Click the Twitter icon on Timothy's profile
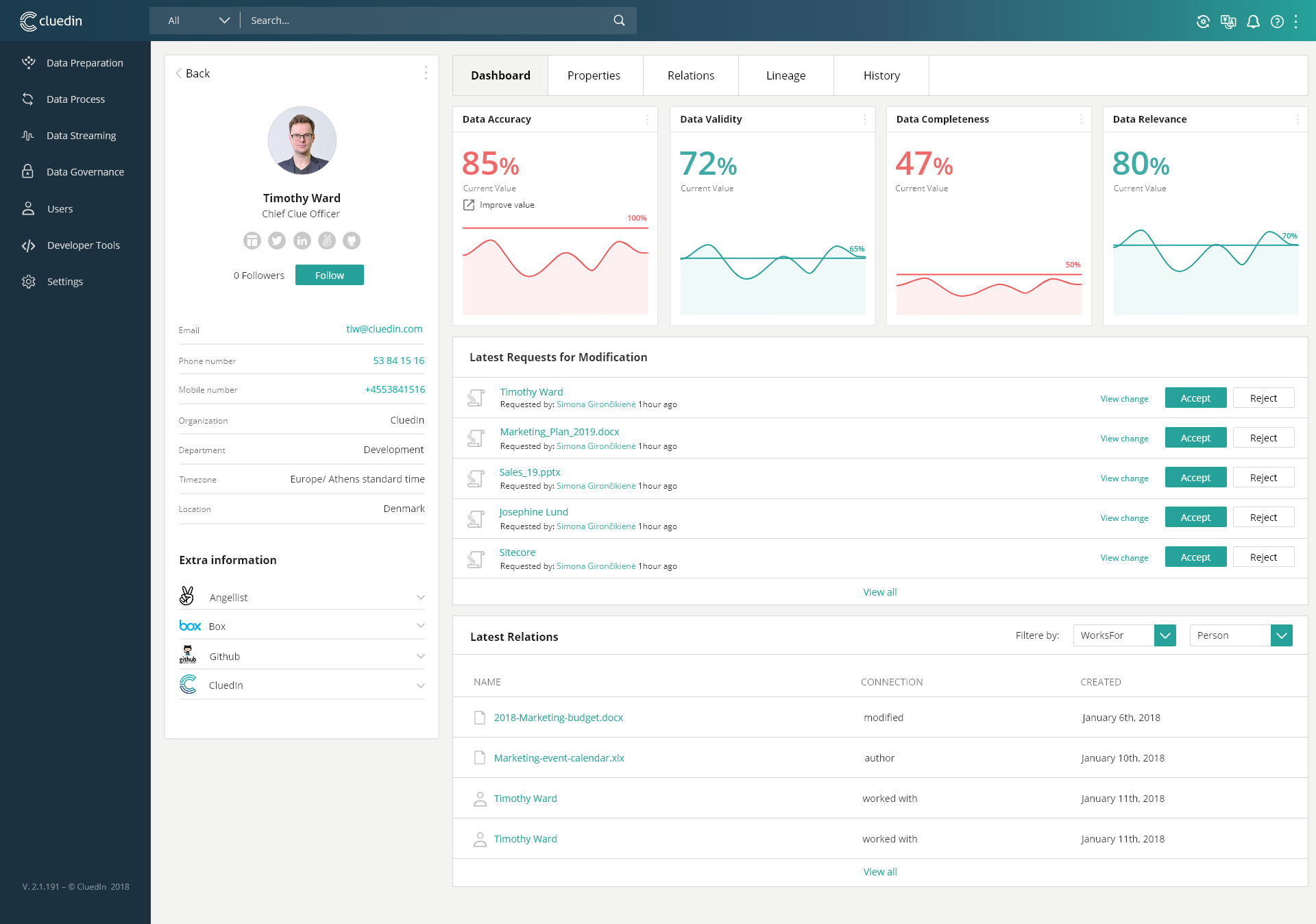Image resolution: width=1316 pixels, height=924 pixels. (x=277, y=241)
